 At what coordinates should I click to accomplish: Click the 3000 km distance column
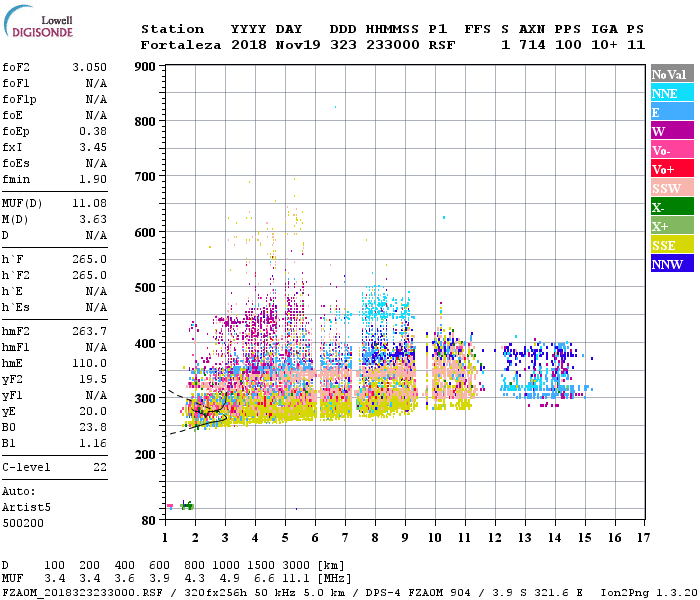click(x=296, y=565)
